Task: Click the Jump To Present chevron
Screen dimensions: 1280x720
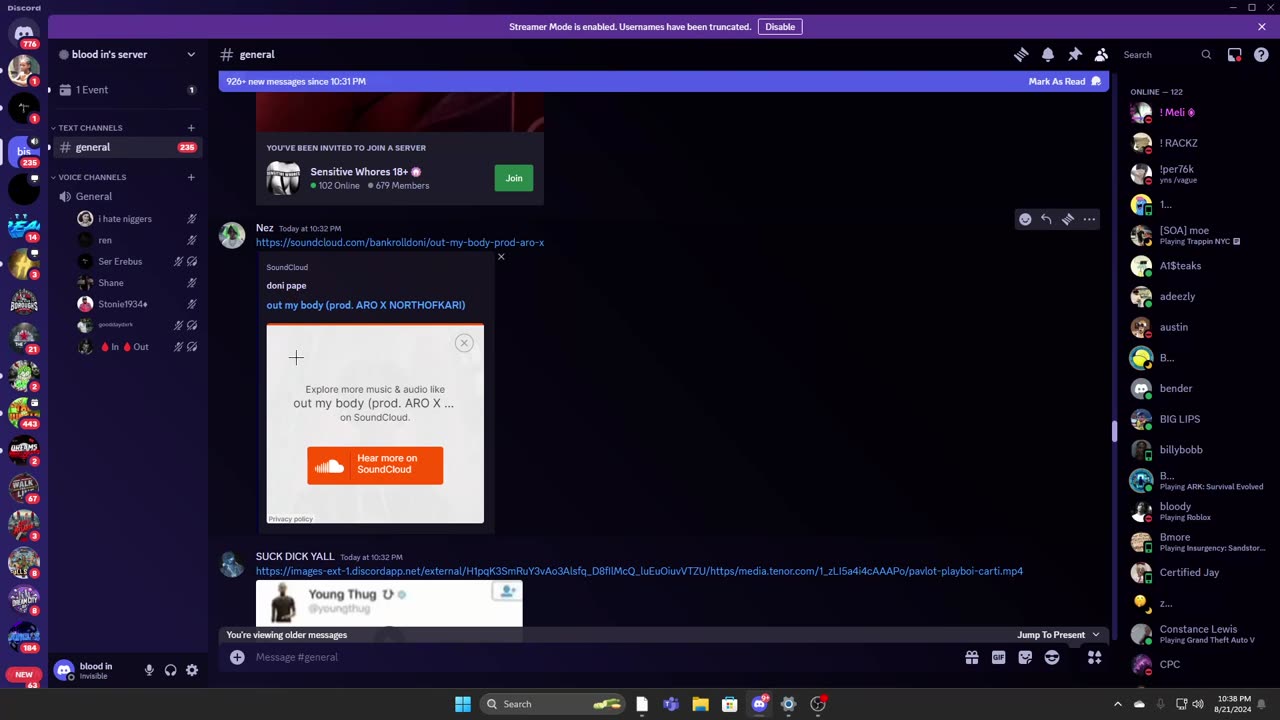Action: pyautogui.click(x=1096, y=635)
